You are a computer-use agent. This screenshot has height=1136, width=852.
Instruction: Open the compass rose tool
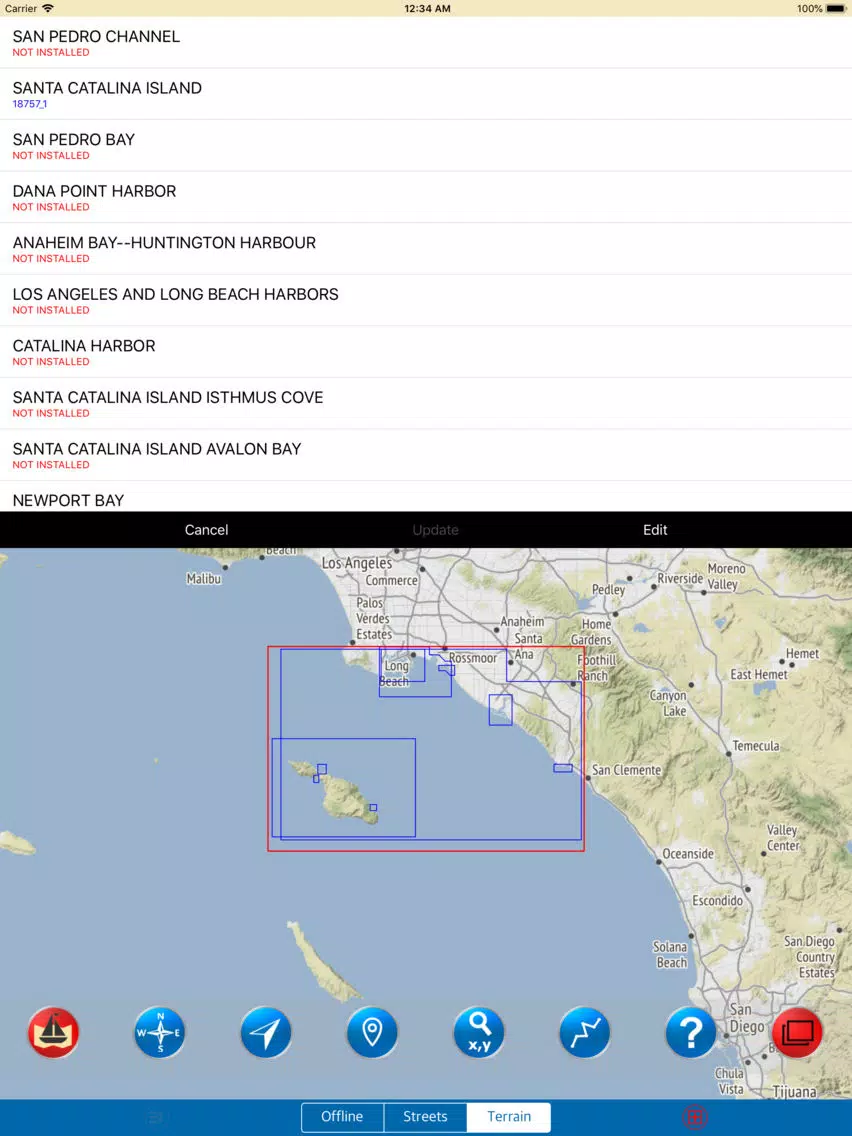coord(159,1032)
